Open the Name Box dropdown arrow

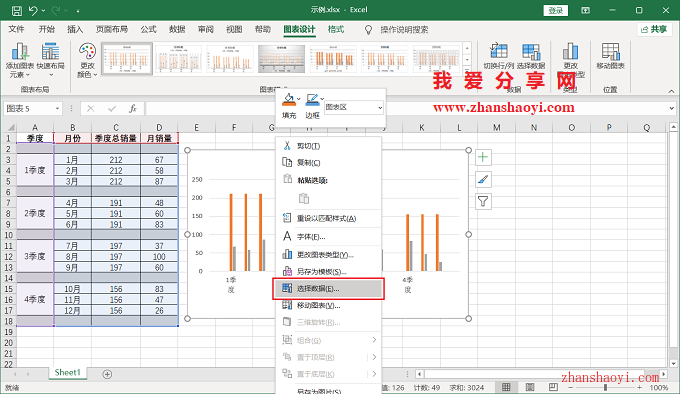[x=57, y=108]
